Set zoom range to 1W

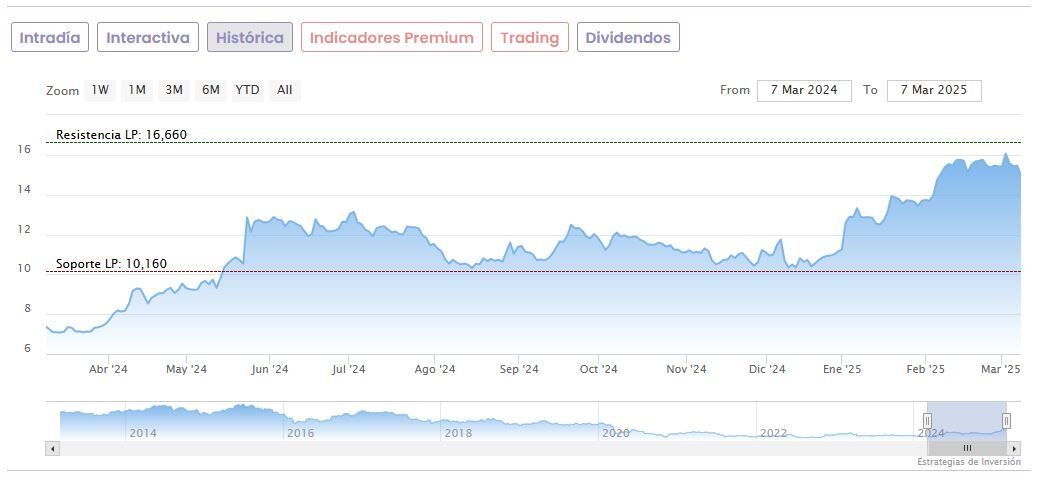pyautogui.click(x=100, y=90)
